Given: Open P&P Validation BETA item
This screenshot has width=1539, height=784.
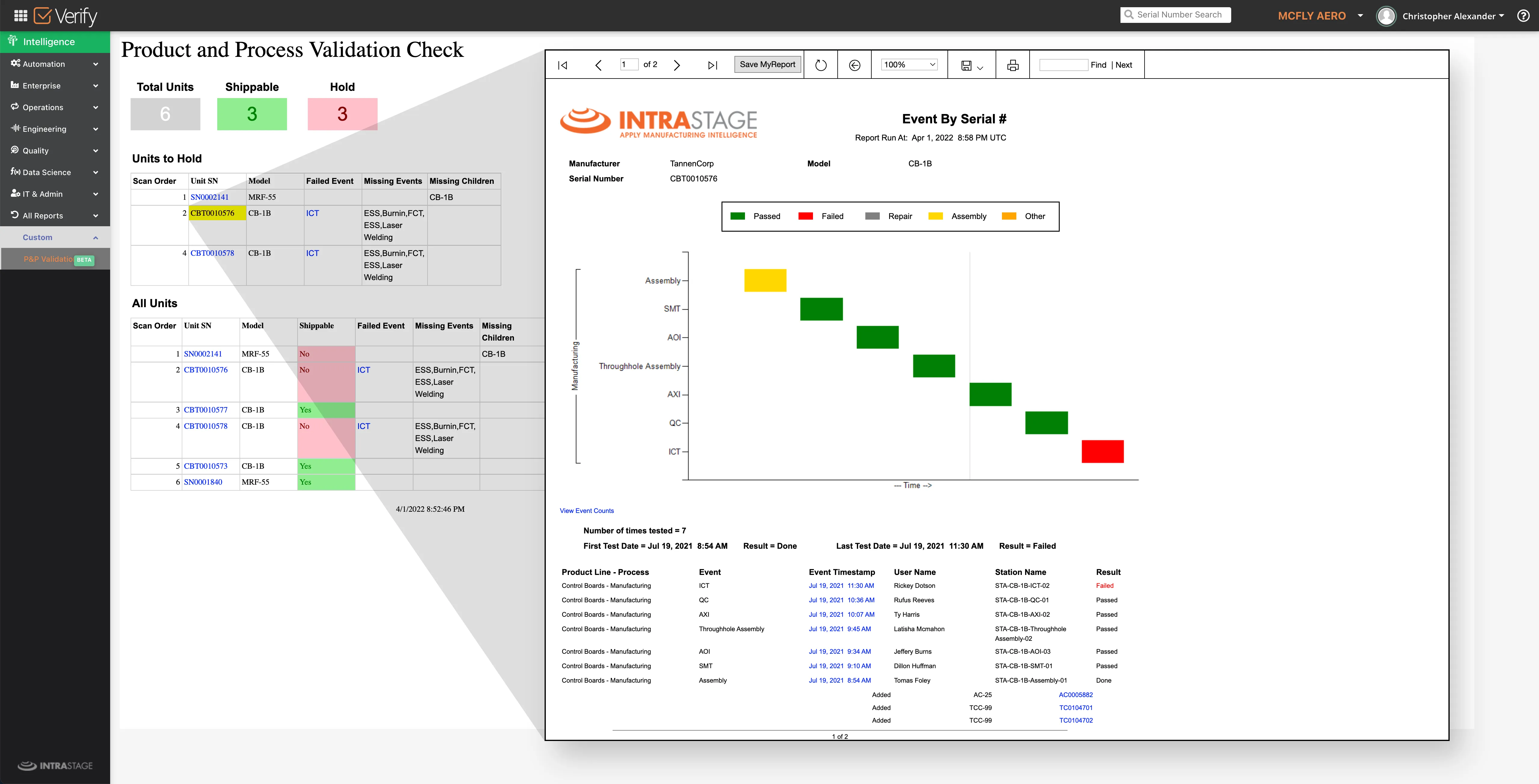Looking at the screenshot, I should point(55,259).
